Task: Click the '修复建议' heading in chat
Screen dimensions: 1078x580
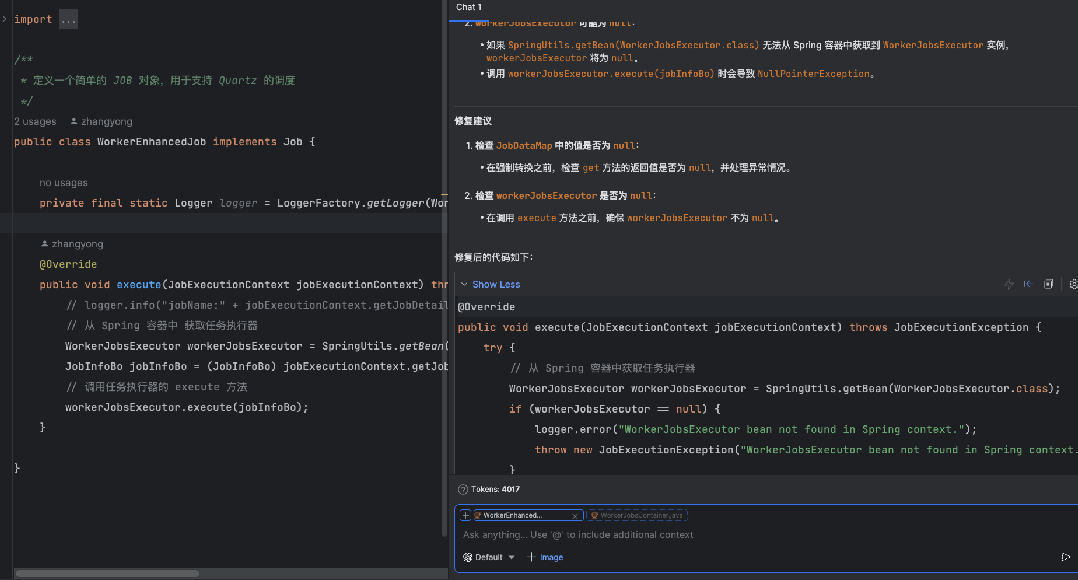Action: [473, 121]
